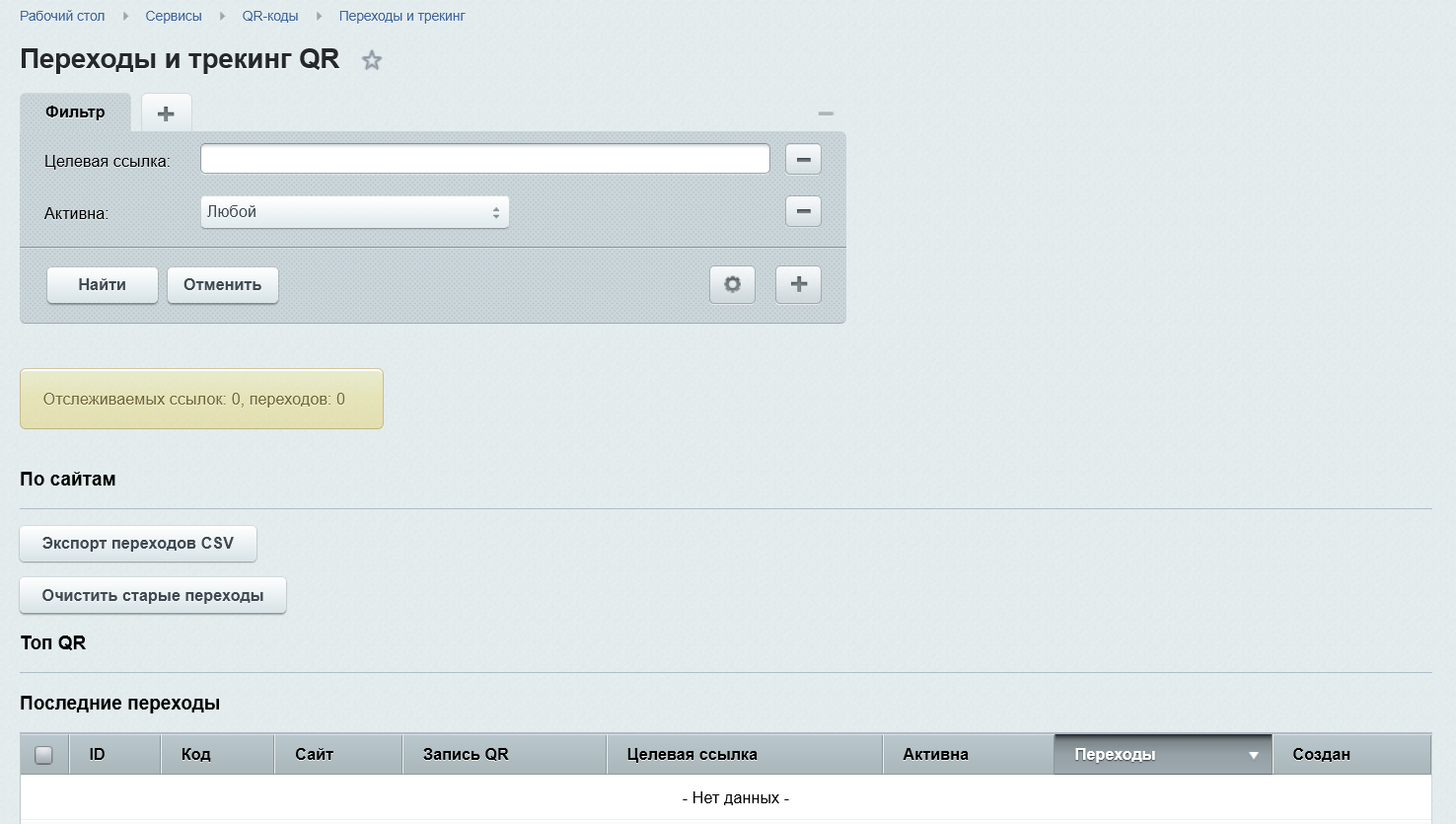Open Сервисы breadcrumb link
This screenshot has height=824, width=1456.
click(174, 16)
